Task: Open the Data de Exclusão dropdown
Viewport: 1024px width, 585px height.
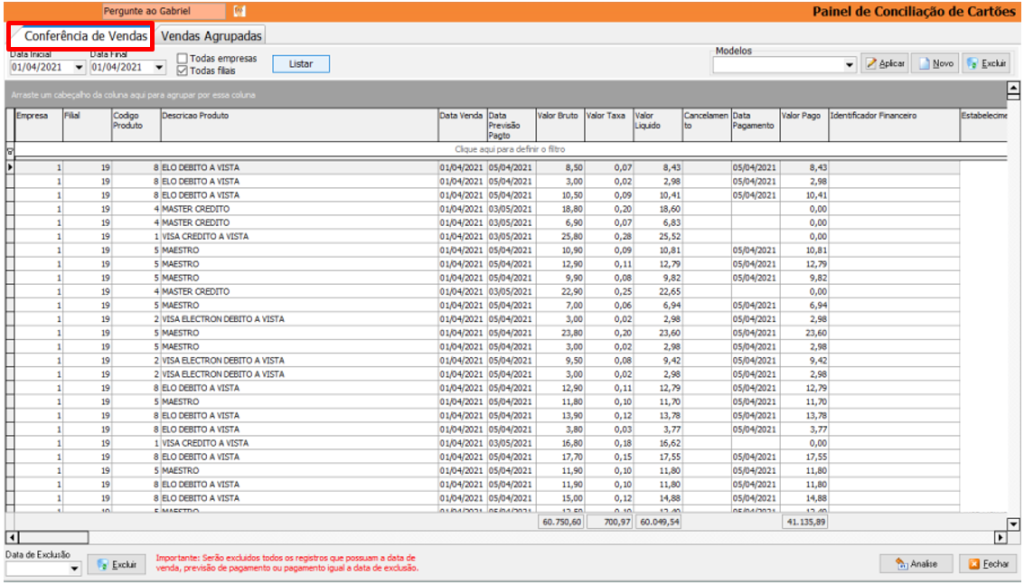Action: click(74, 569)
